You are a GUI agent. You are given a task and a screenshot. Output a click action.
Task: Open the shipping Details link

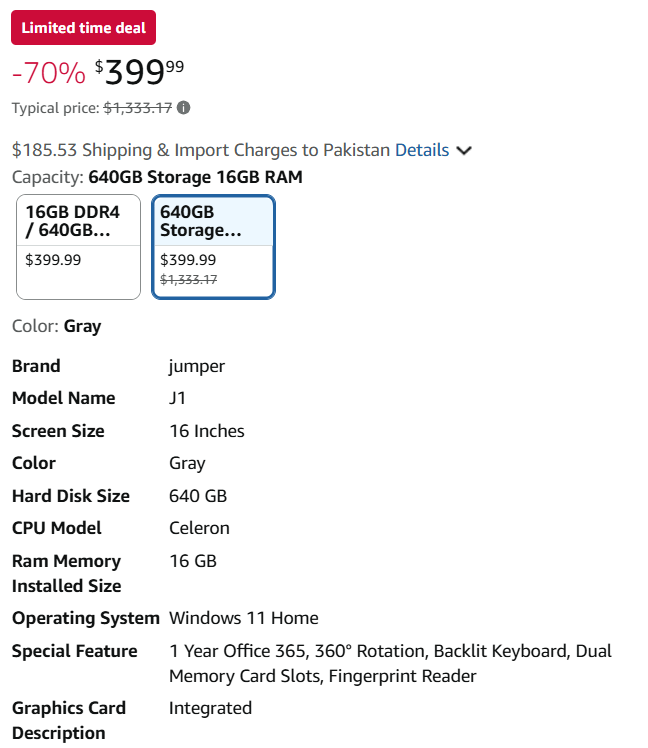click(422, 150)
